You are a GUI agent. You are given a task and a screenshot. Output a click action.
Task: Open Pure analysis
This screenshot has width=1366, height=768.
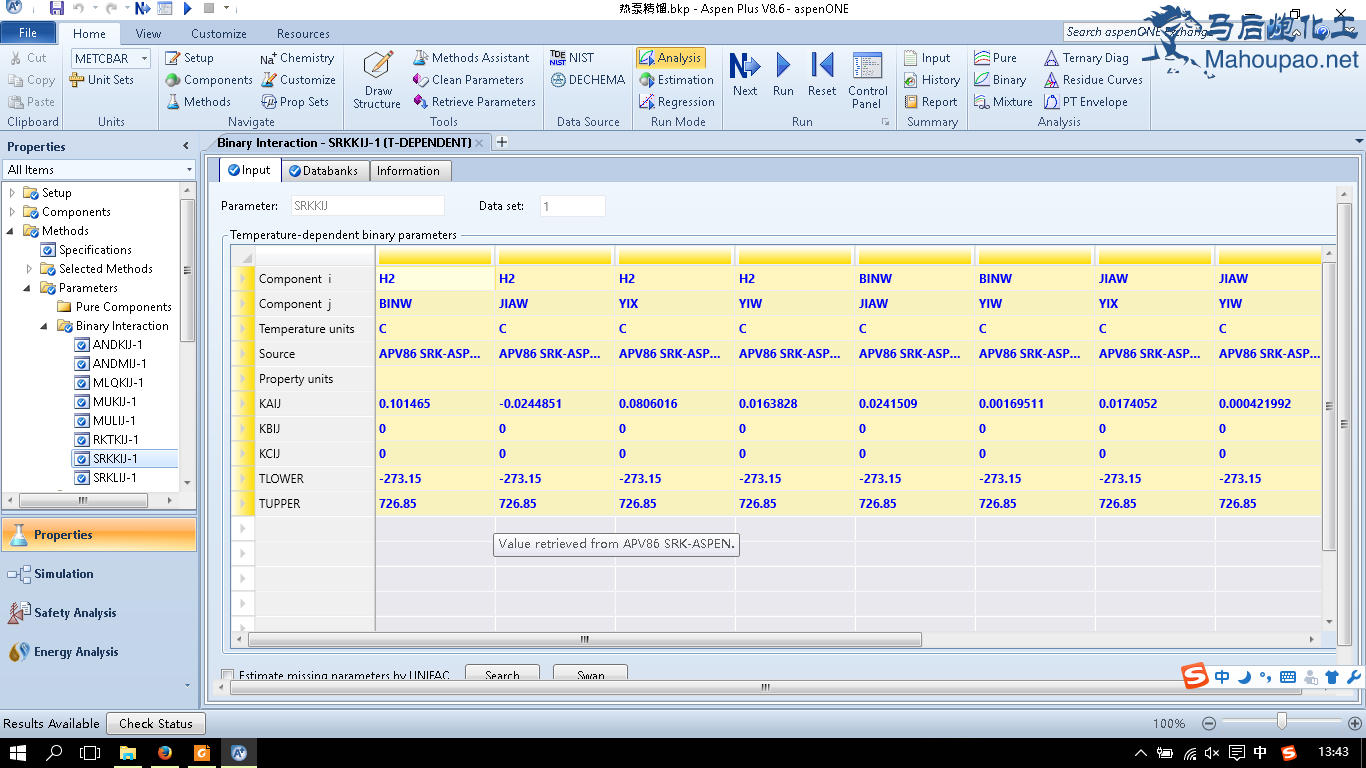[x=995, y=58]
